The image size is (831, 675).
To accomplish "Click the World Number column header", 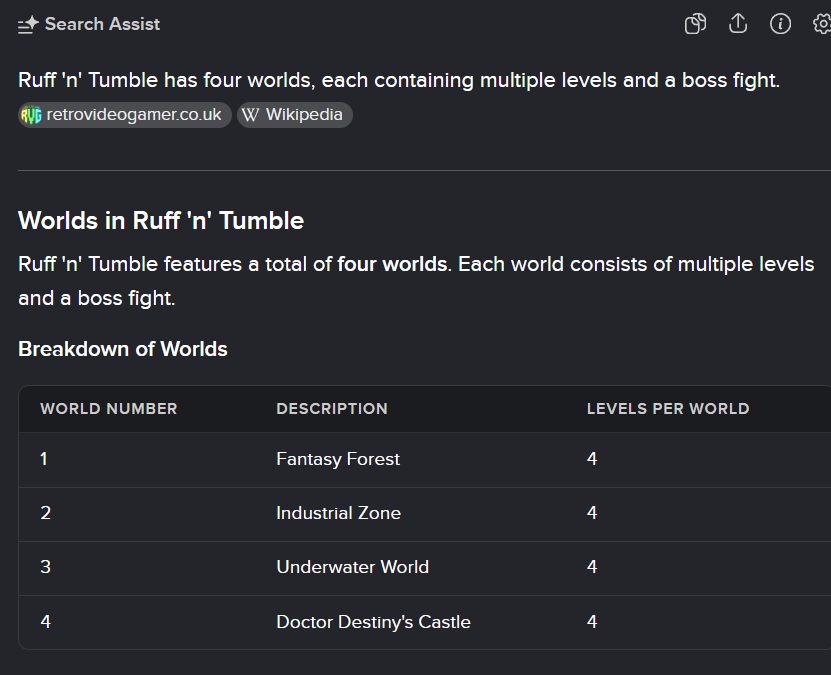I will (109, 408).
